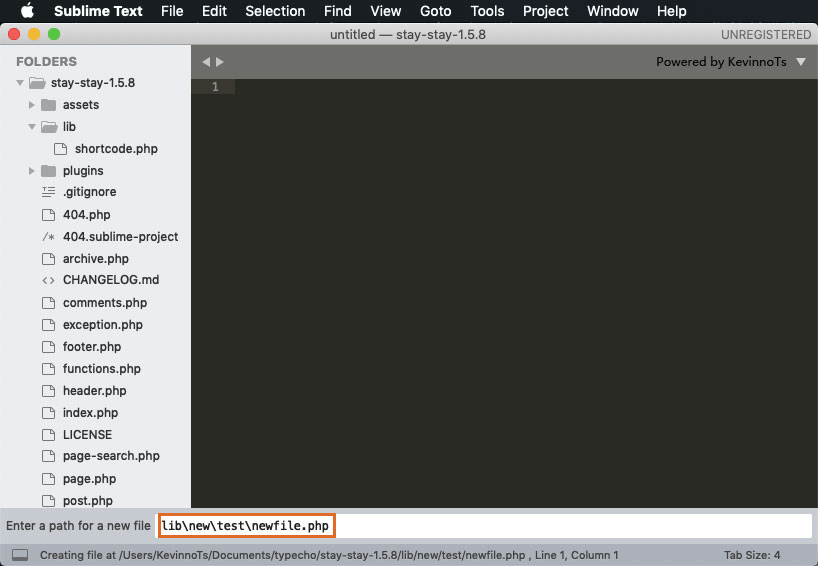Click the footer.php file icon

click(x=49, y=346)
